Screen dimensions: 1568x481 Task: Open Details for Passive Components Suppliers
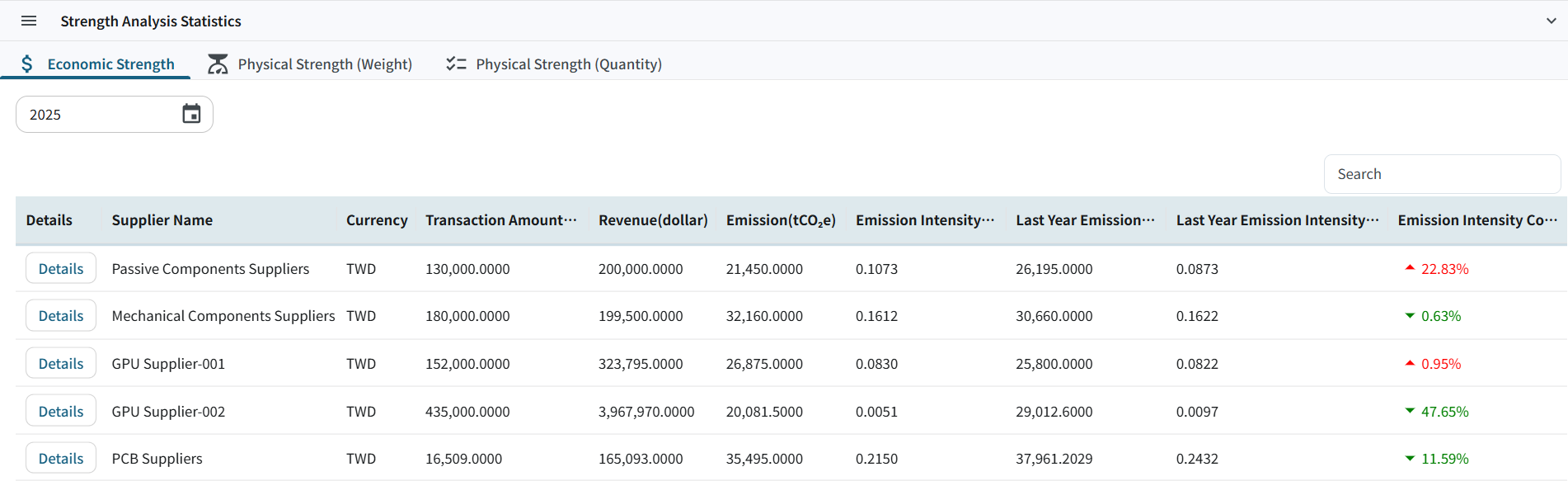coord(61,268)
